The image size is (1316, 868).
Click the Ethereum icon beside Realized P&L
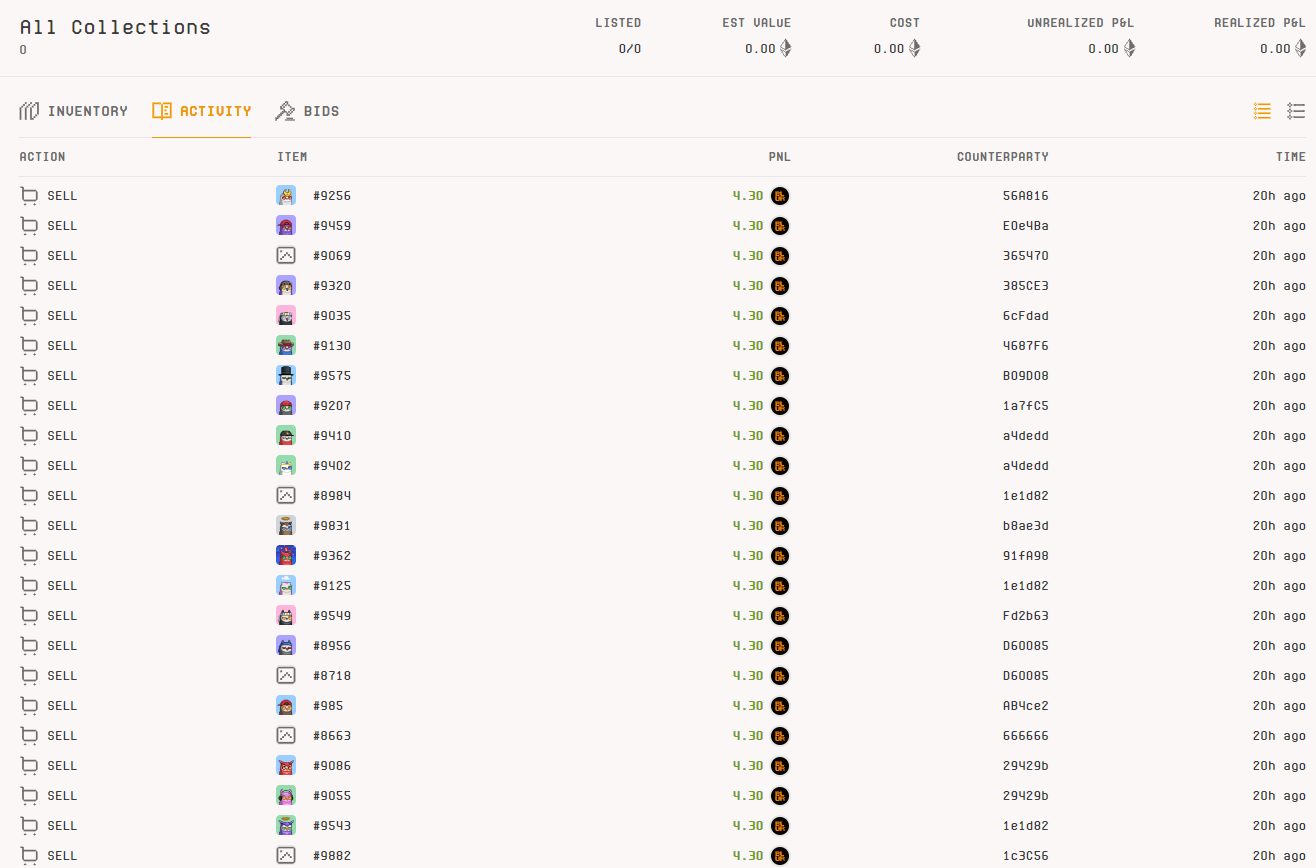click(x=1301, y=48)
